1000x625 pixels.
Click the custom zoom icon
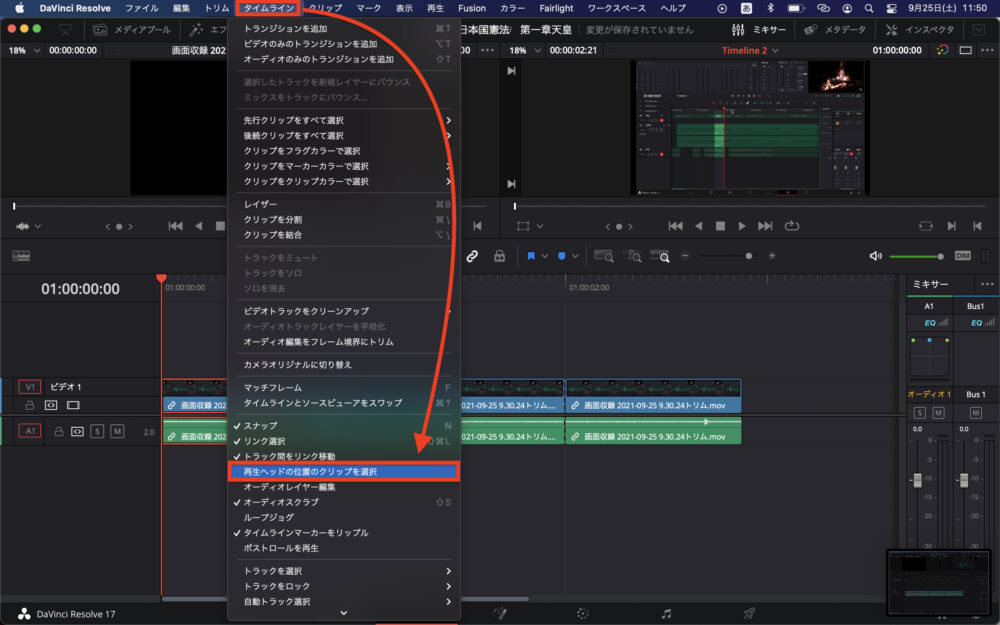pos(660,256)
